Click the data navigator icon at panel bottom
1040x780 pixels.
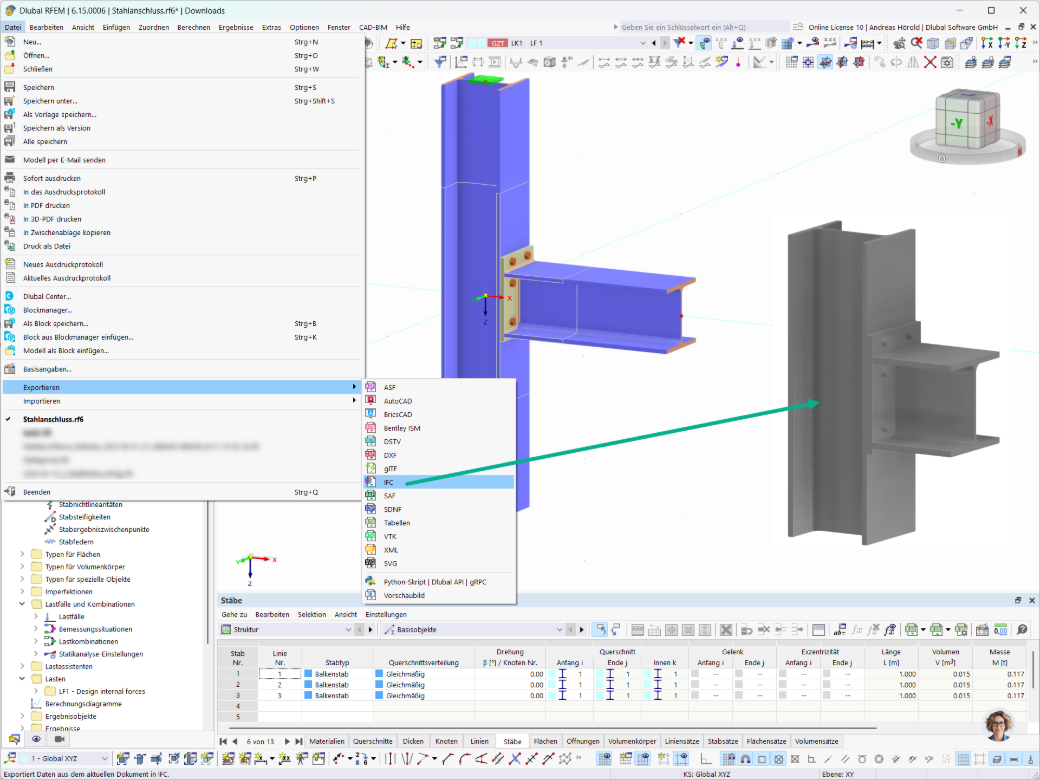pyautogui.click(x=14, y=738)
